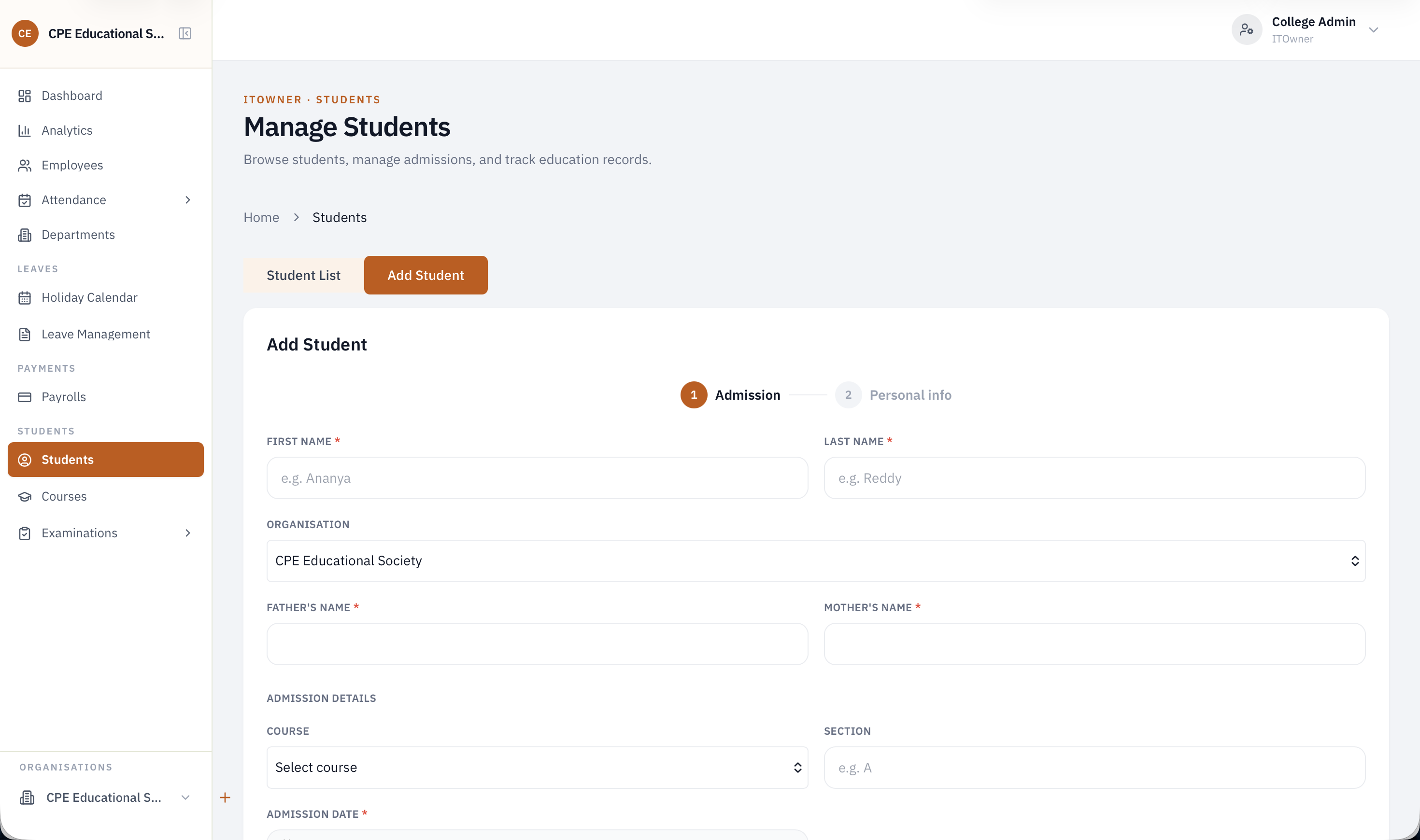The height and width of the screenshot is (840, 1420).
Task: Click the organisation building icon at bottom
Action: (27, 798)
